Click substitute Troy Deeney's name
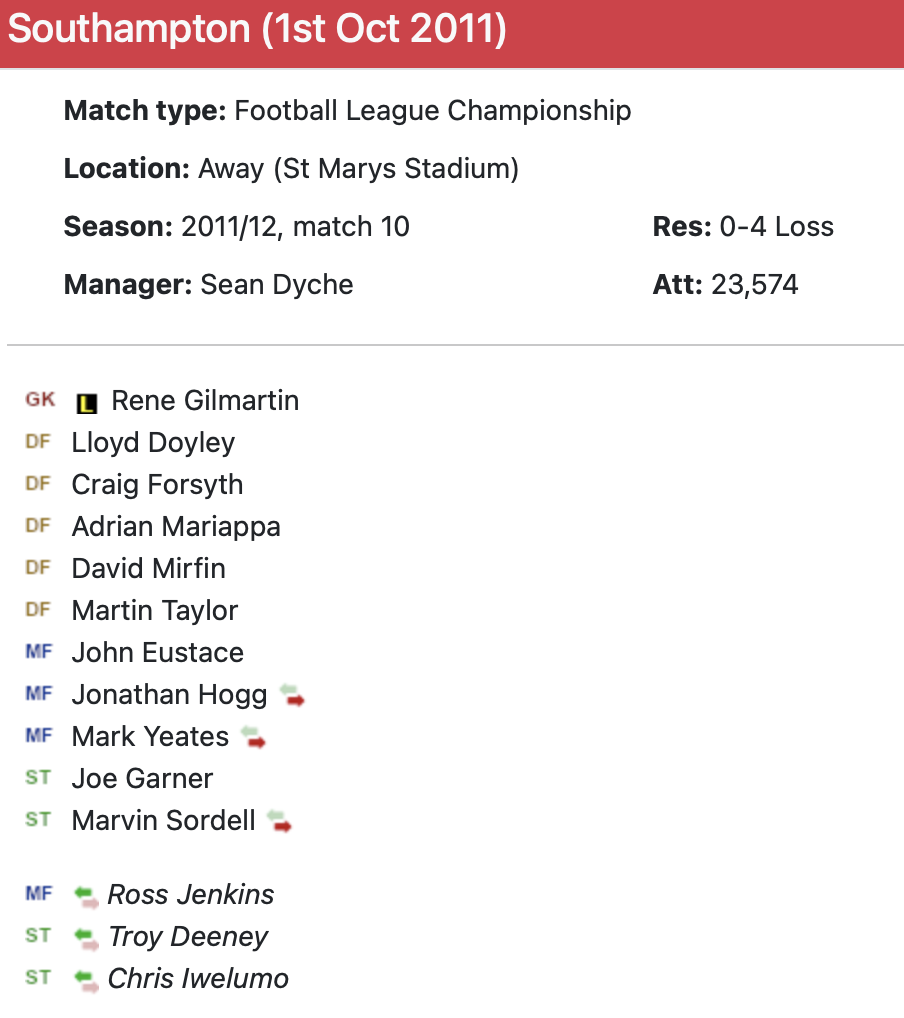904x1018 pixels. pos(188,937)
